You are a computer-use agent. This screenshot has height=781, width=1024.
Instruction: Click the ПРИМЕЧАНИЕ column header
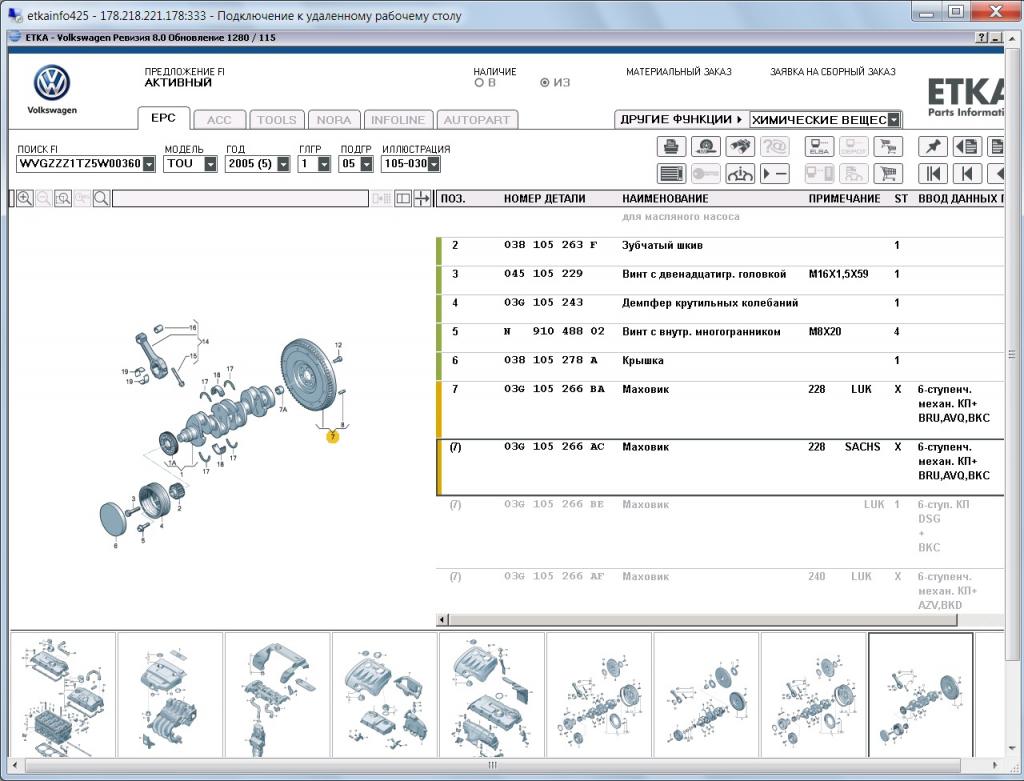(x=844, y=199)
